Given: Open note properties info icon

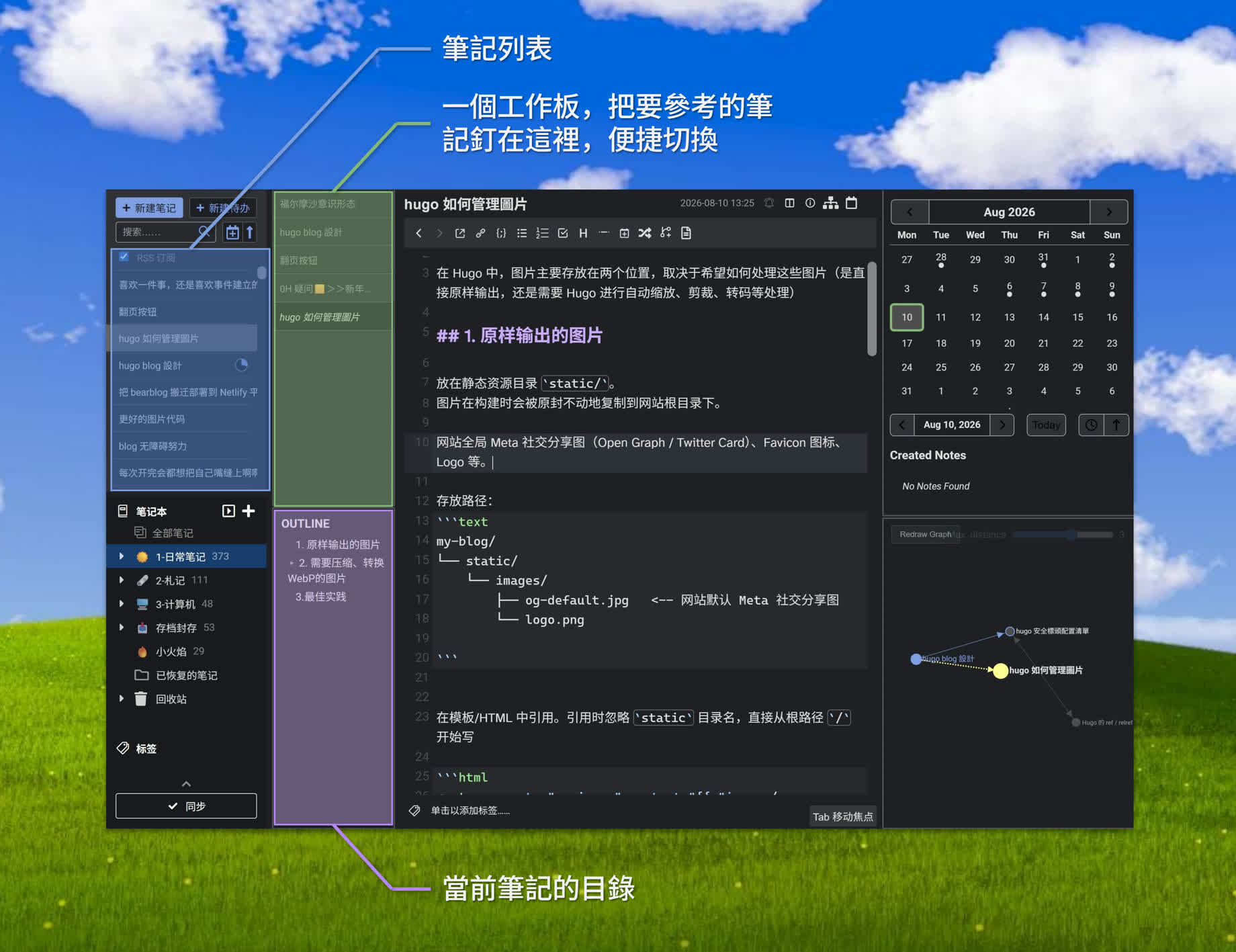Looking at the screenshot, I should (810, 203).
